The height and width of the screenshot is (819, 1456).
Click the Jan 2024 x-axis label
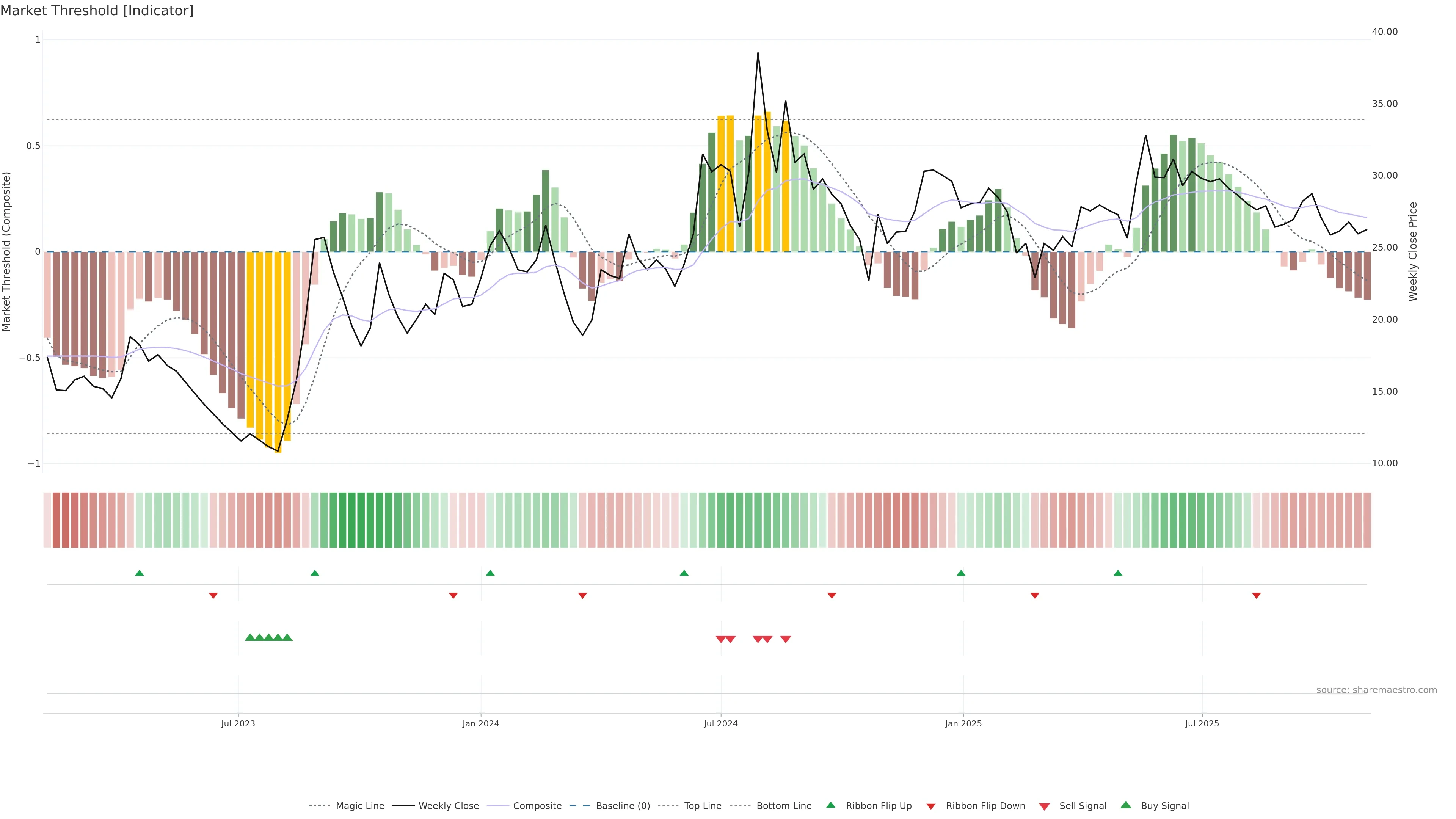tap(480, 723)
